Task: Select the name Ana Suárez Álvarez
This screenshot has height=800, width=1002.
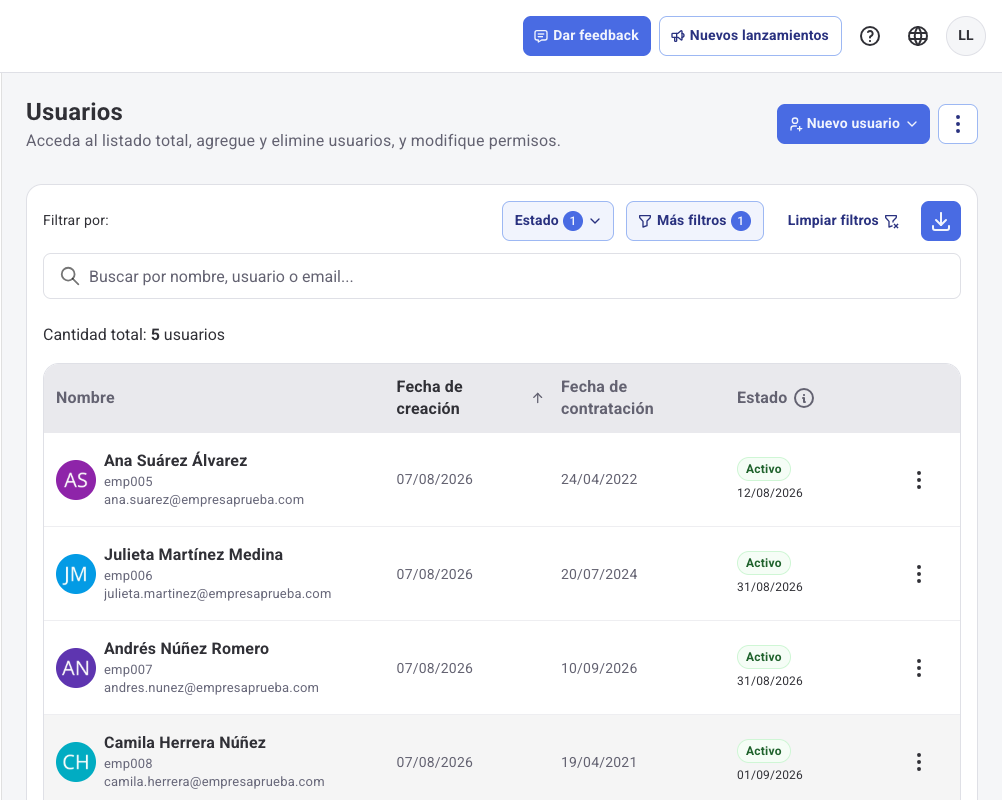Action: pos(176,460)
